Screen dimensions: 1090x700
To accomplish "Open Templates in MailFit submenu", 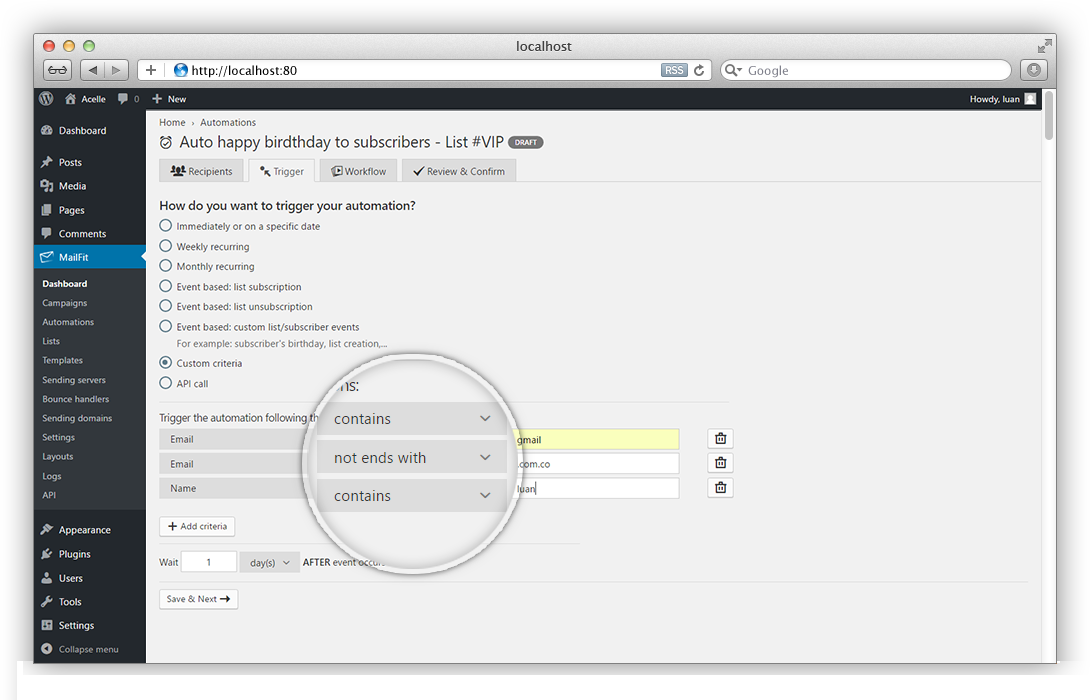I will click(63, 360).
